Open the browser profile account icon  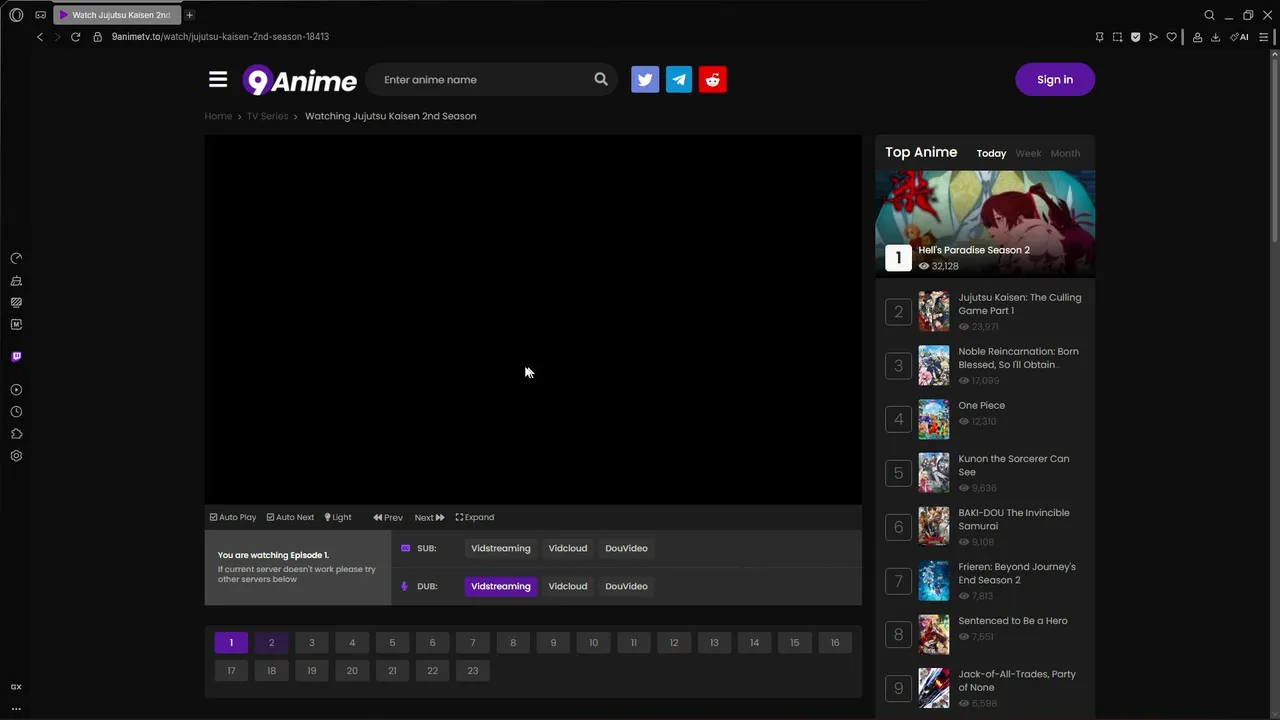[1197, 37]
